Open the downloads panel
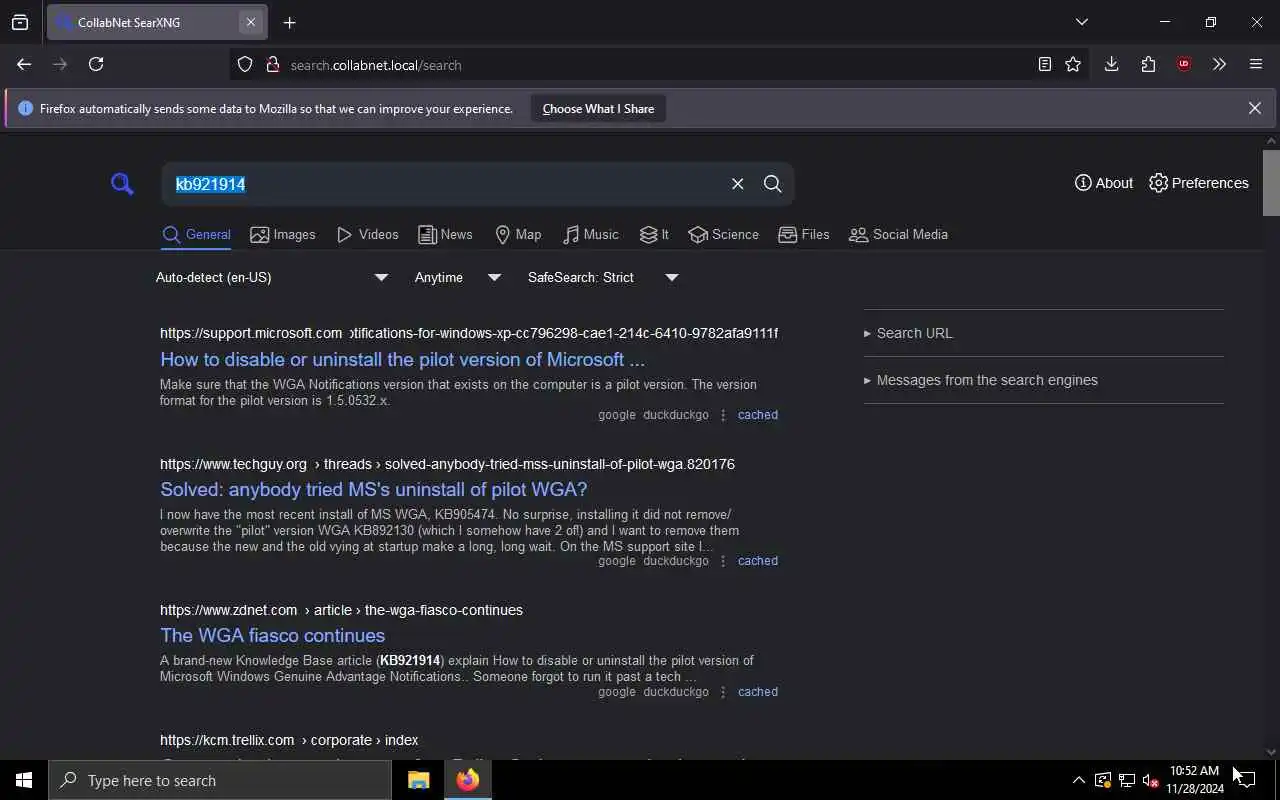Image resolution: width=1280 pixels, height=800 pixels. (x=1111, y=64)
